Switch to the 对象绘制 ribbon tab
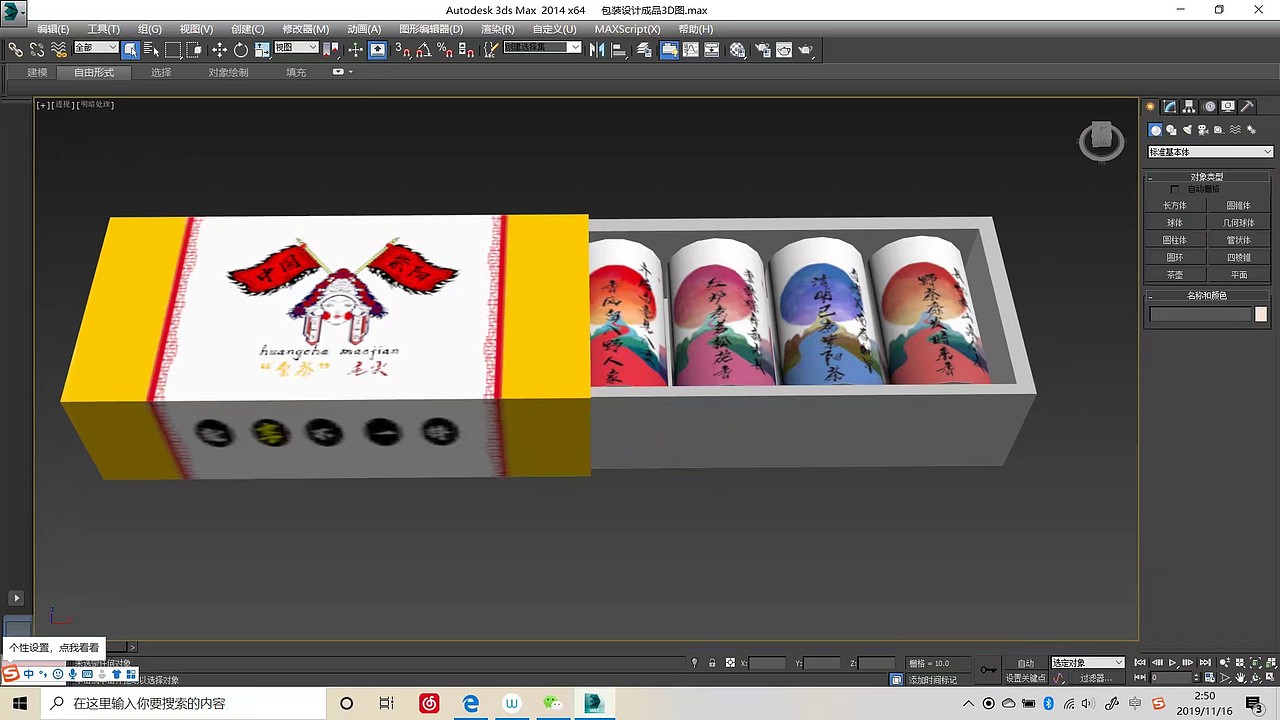Screen dimensions: 1280x720 tap(228, 72)
